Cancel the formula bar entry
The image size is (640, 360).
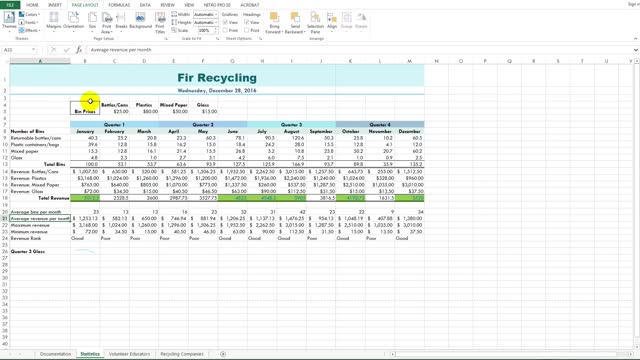click(53, 50)
